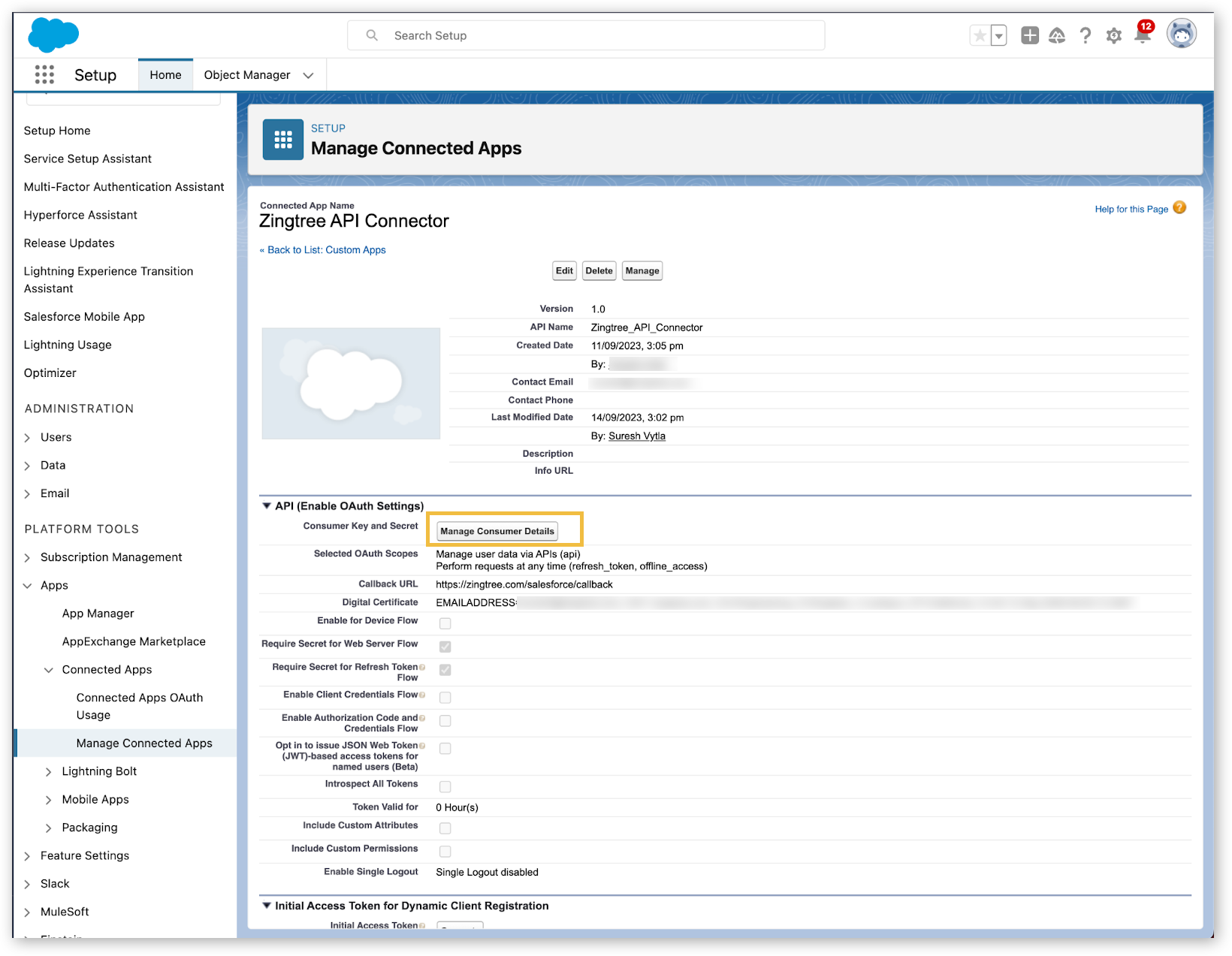The width and height of the screenshot is (1232, 956).
Task: Go Back to List: Custom Apps
Action: point(323,250)
